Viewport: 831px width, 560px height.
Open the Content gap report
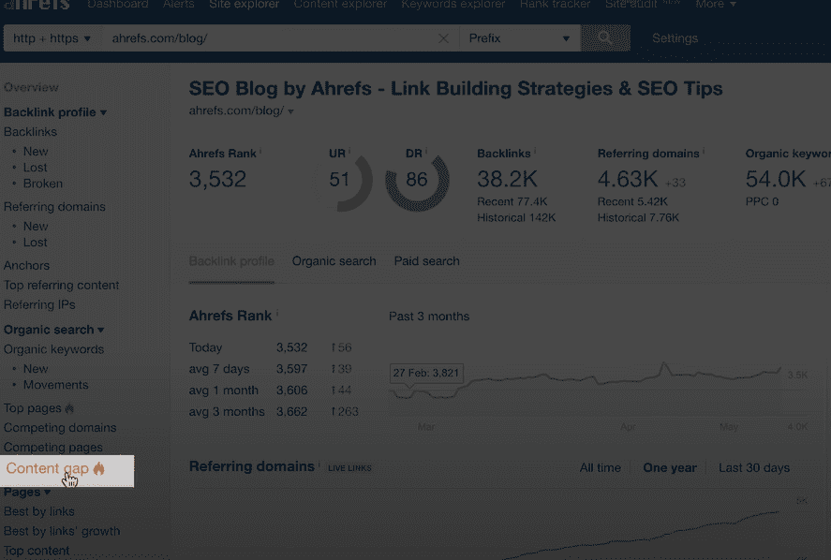coord(47,468)
